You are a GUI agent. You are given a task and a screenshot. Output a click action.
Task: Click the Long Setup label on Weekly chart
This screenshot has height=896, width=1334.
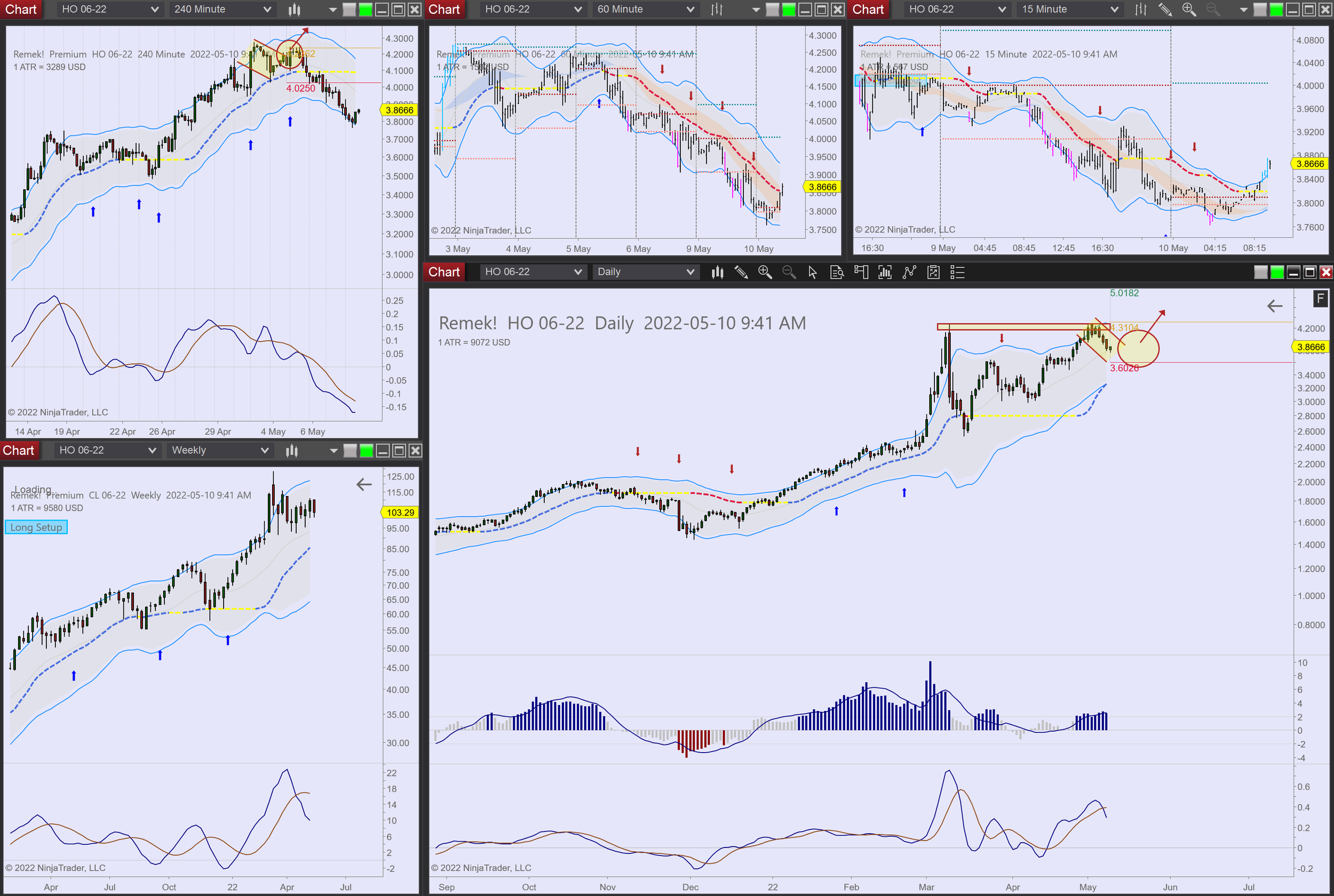[36, 527]
